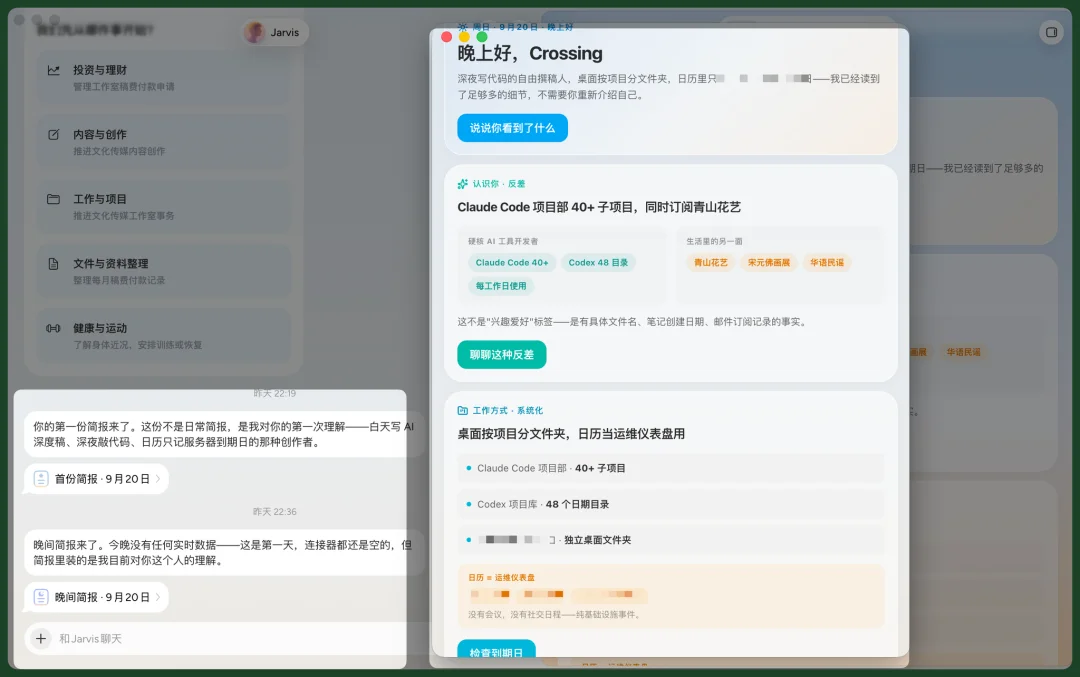Click the 华语民谣 tag in the background window
The width and height of the screenshot is (1080, 677).
click(963, 352)
